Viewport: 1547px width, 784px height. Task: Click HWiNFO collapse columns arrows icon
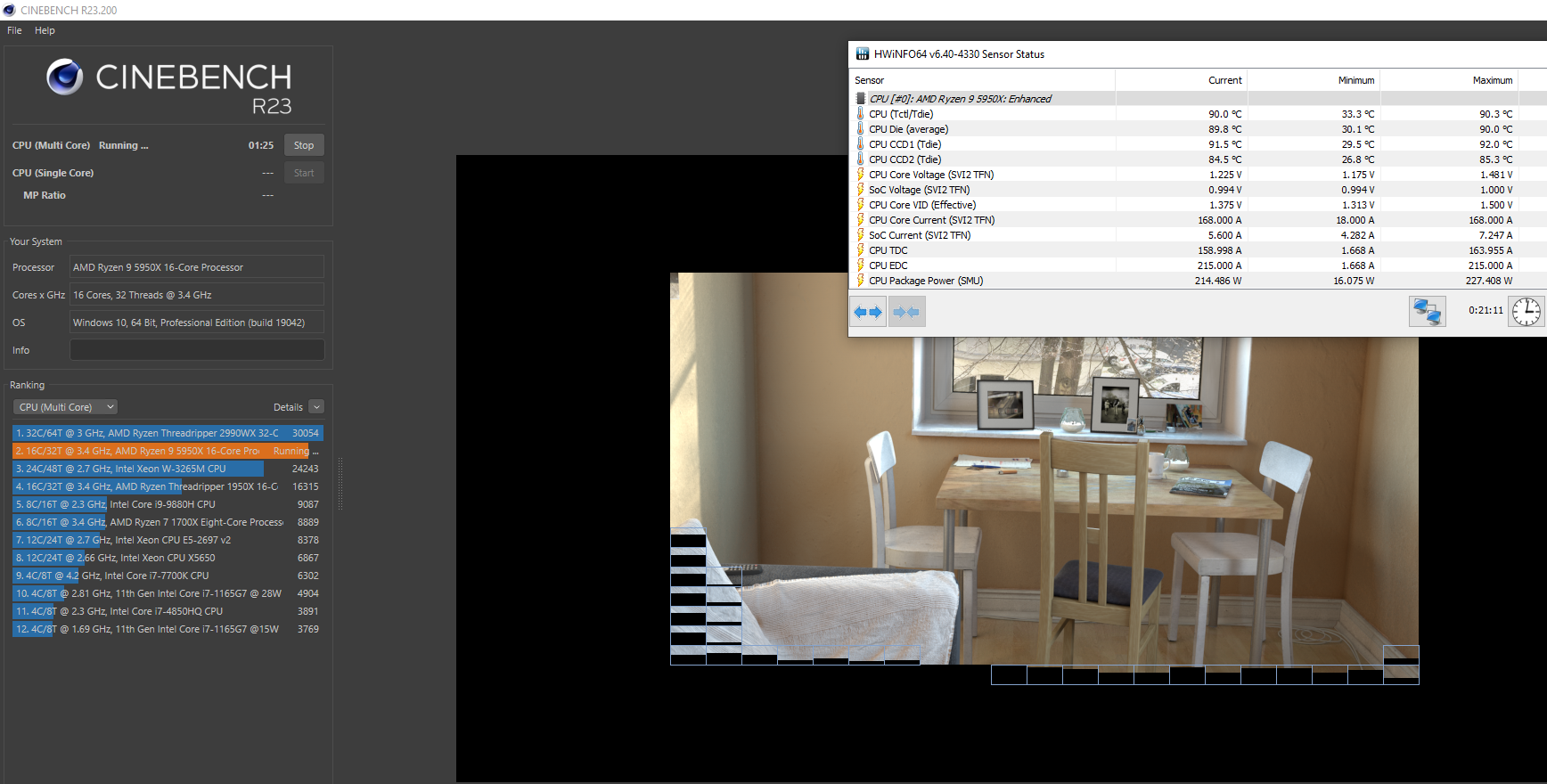(x=906, y=312)
